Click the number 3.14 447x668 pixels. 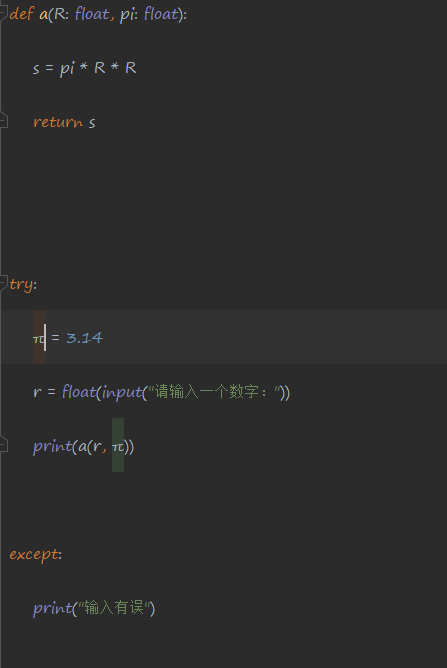pyautogui.click(x=84, y=338)
